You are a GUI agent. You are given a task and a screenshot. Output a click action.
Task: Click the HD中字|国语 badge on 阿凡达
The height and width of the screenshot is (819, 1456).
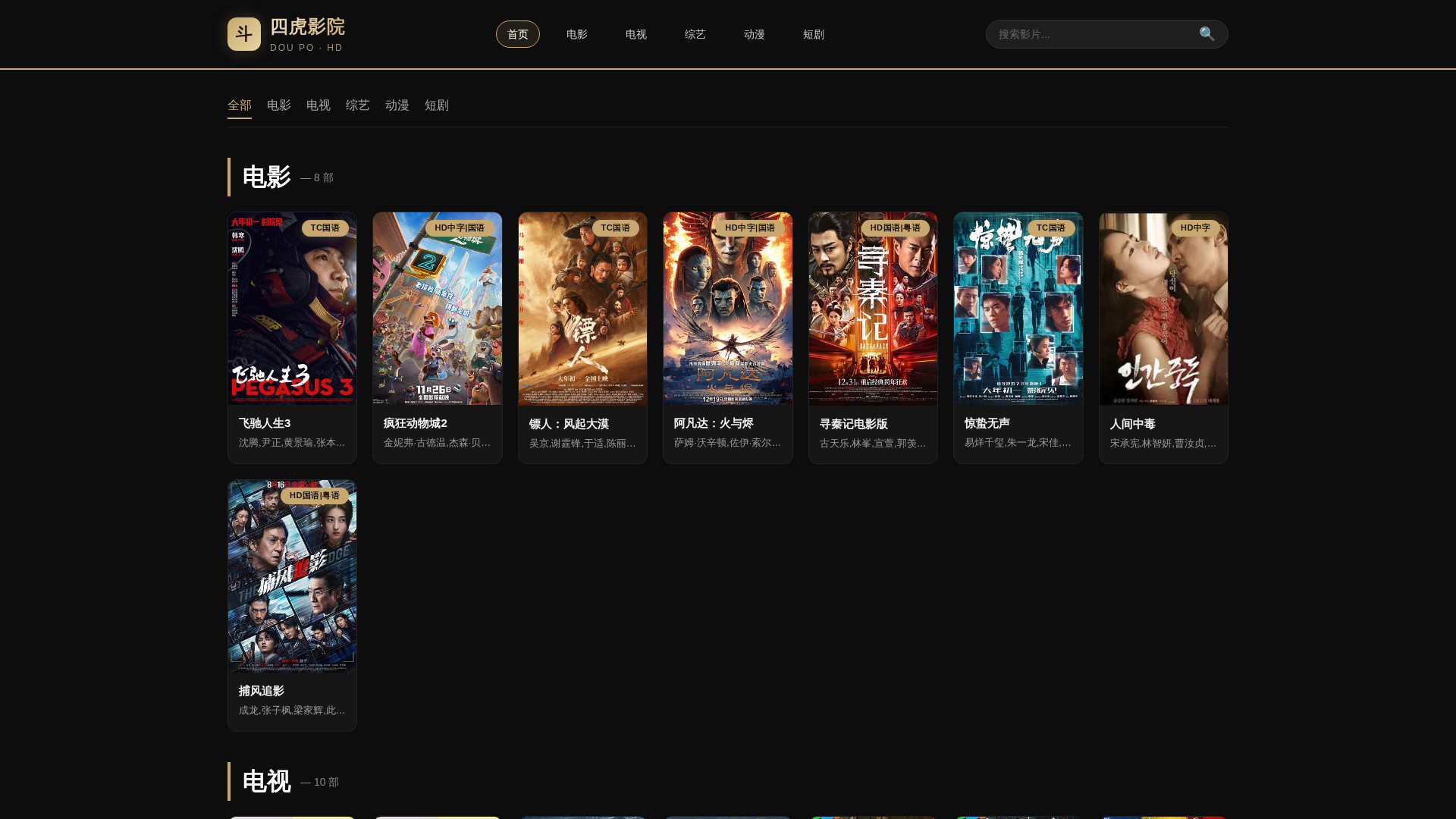tap(750, 228)
